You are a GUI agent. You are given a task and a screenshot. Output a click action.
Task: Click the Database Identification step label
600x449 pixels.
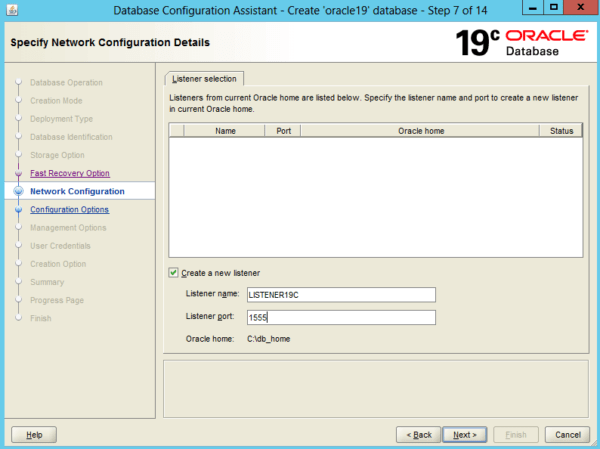point(71,137)
